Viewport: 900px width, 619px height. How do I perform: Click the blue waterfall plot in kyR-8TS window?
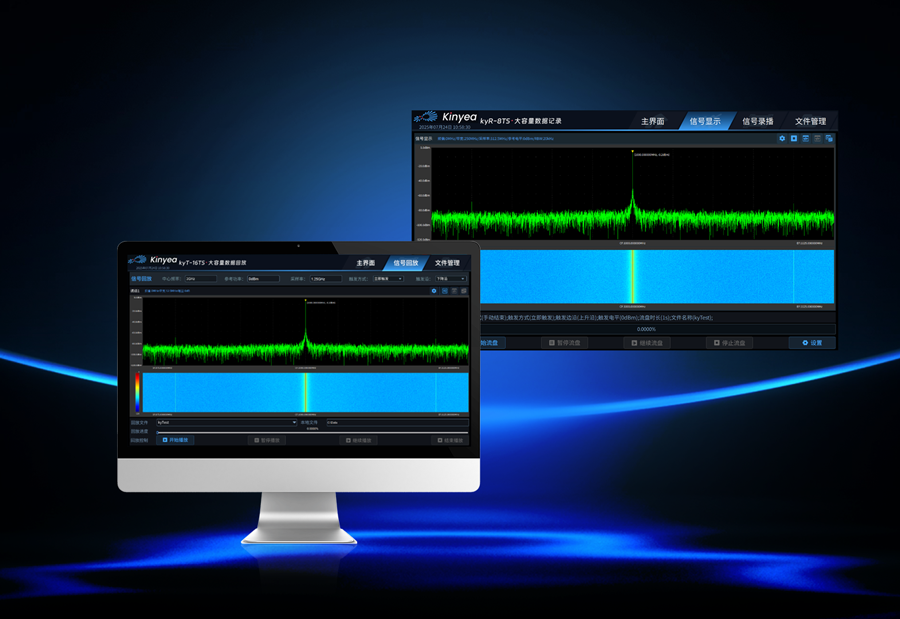657,276
